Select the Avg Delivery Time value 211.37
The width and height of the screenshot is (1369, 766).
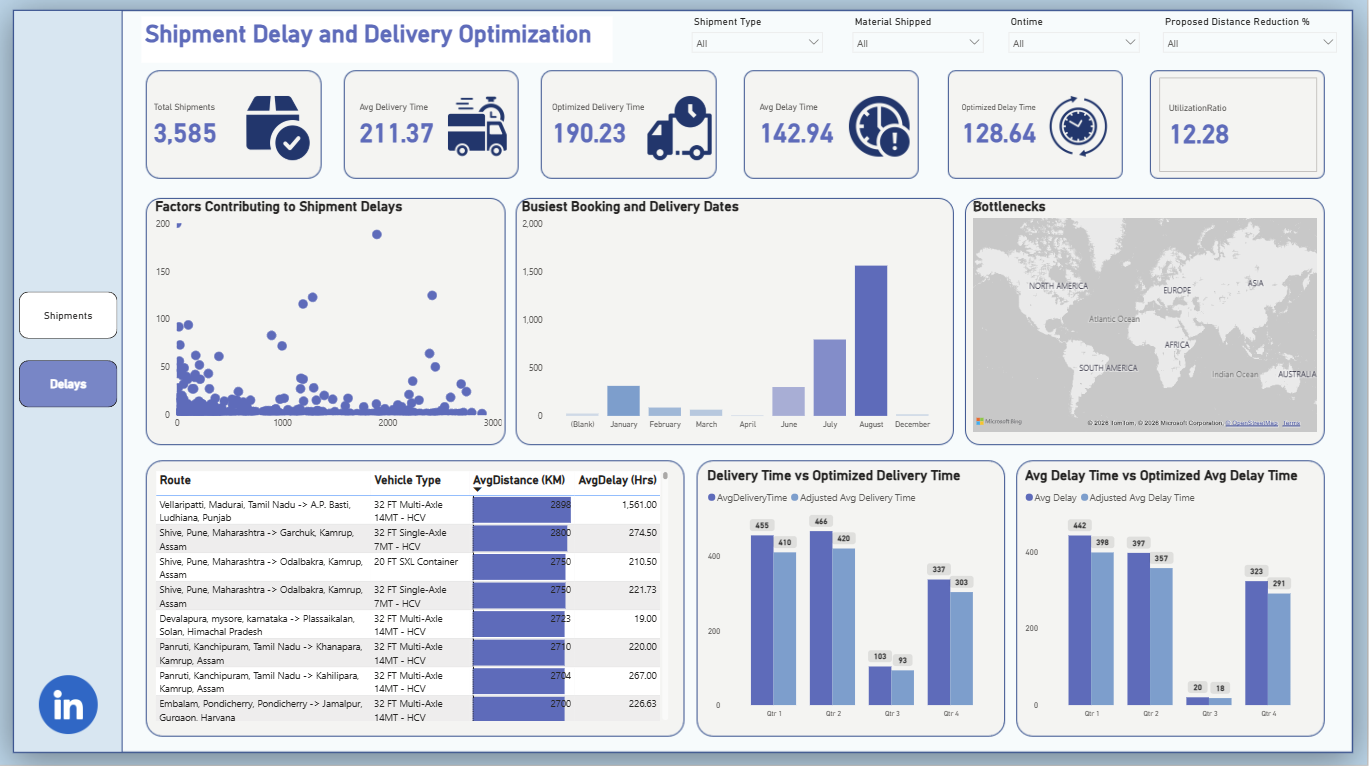[396, 133]
